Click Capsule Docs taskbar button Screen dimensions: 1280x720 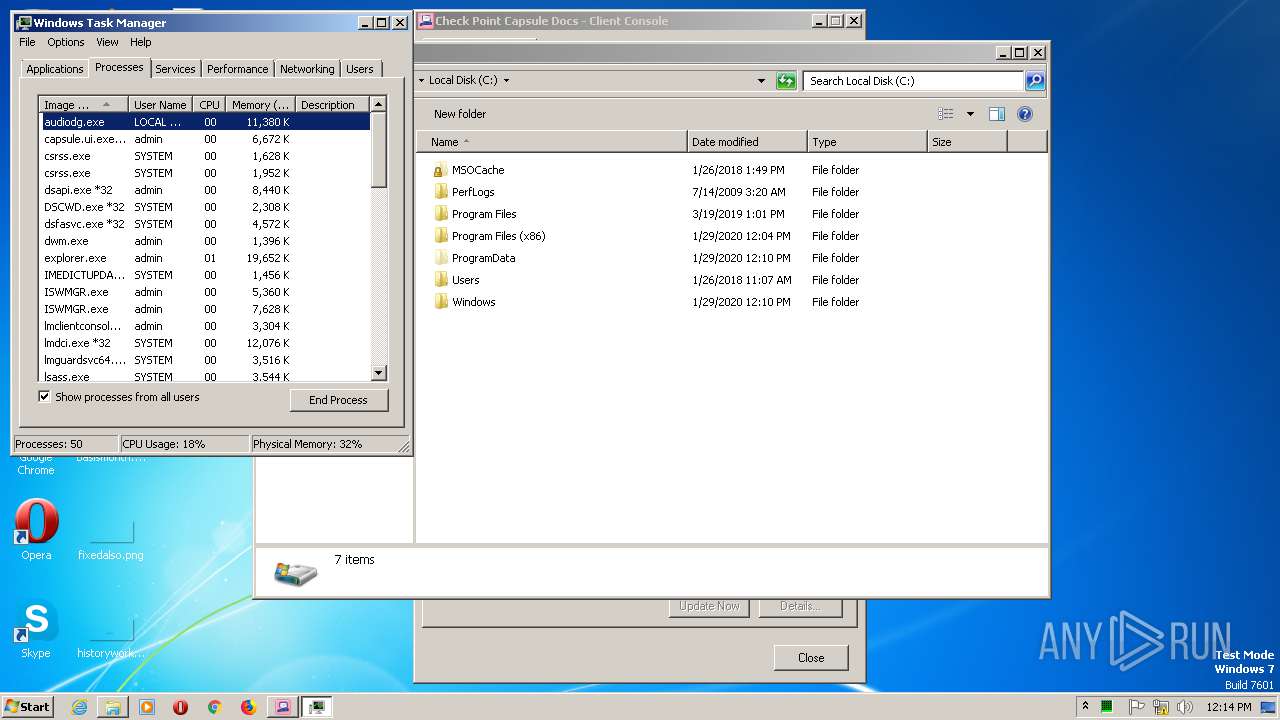click(x=282, y=707)
